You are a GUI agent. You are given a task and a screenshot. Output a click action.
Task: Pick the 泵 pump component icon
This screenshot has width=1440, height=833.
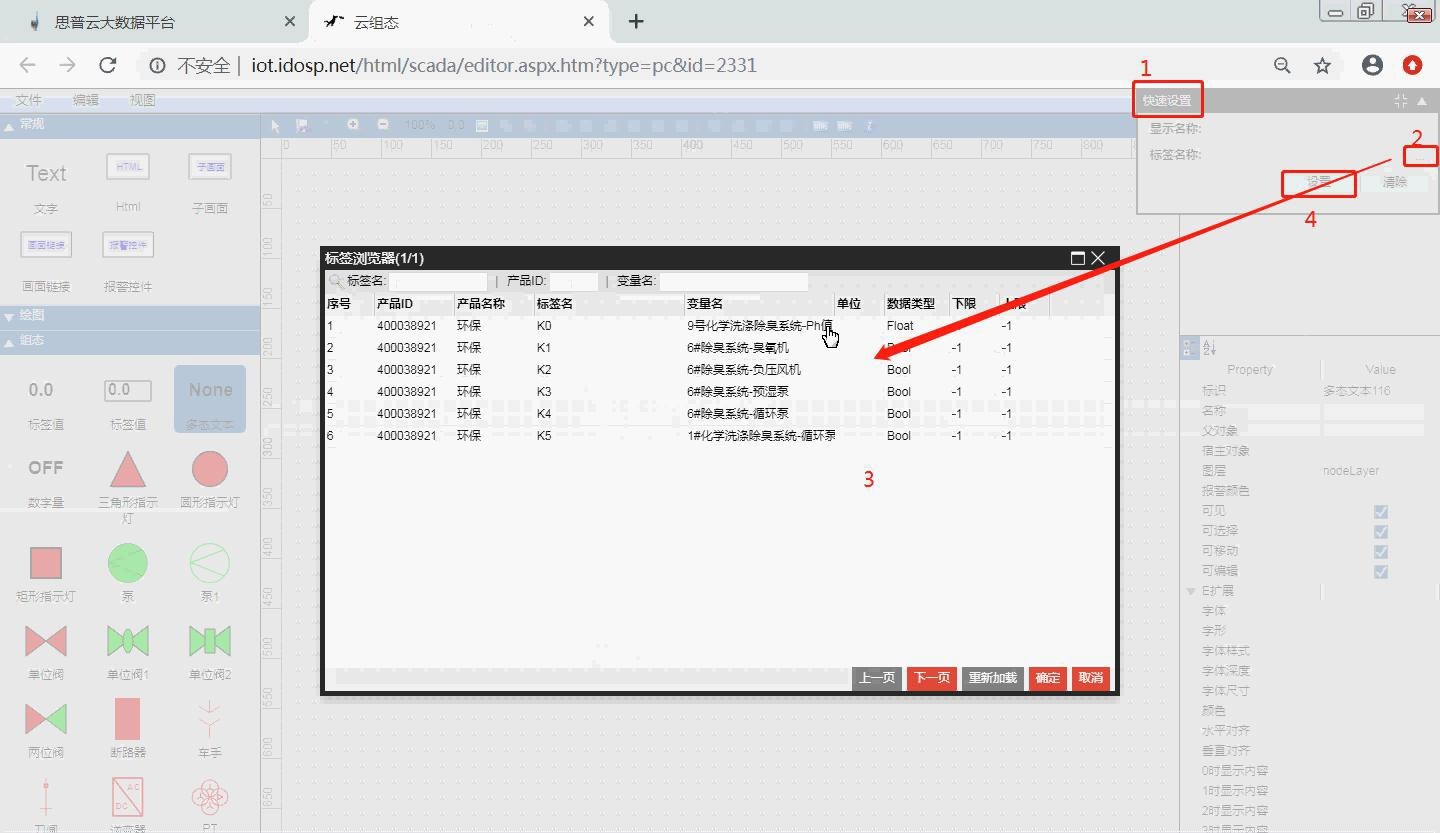(127, 563)
